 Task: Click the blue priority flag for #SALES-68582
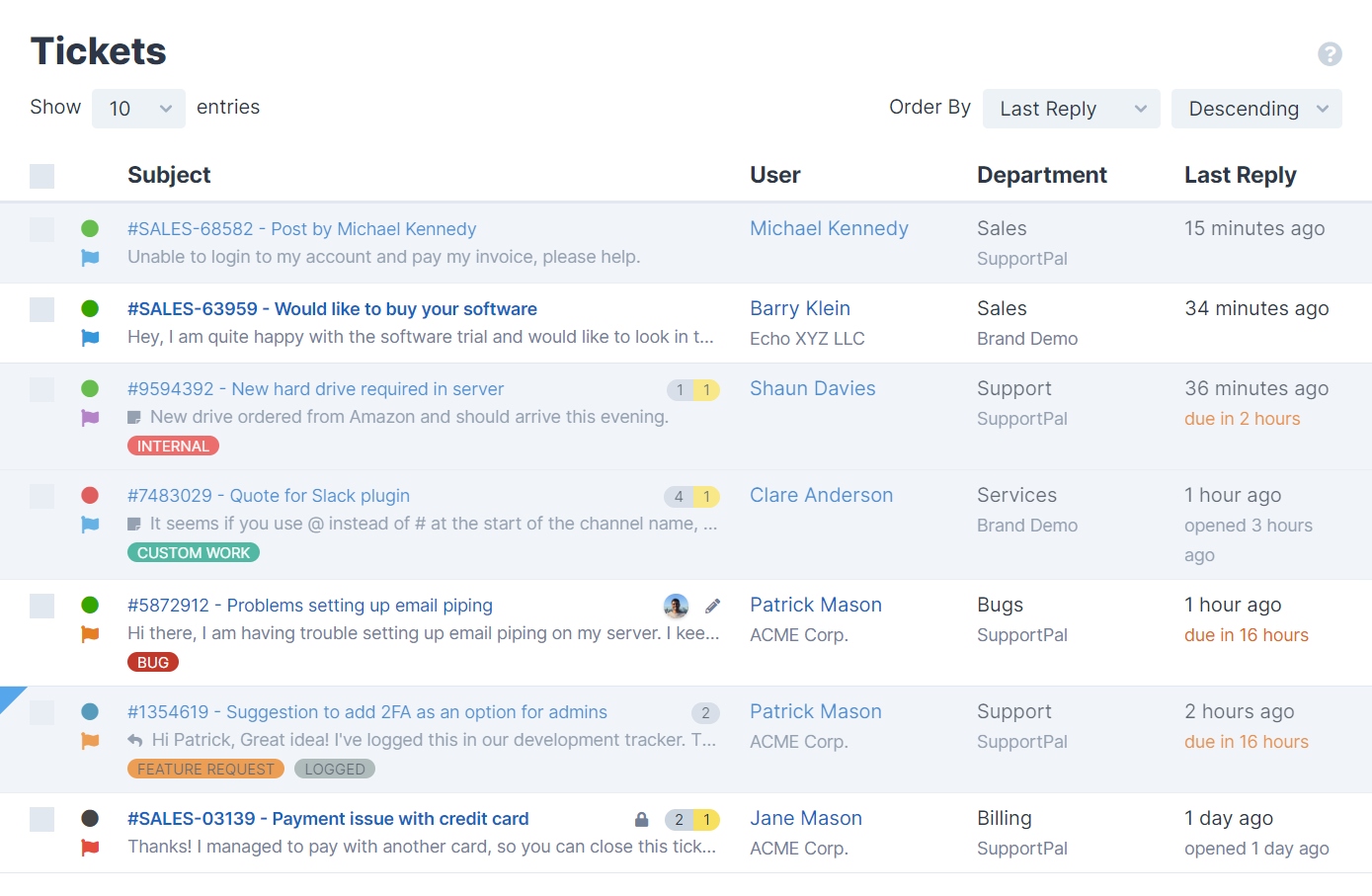click(90, 258)
